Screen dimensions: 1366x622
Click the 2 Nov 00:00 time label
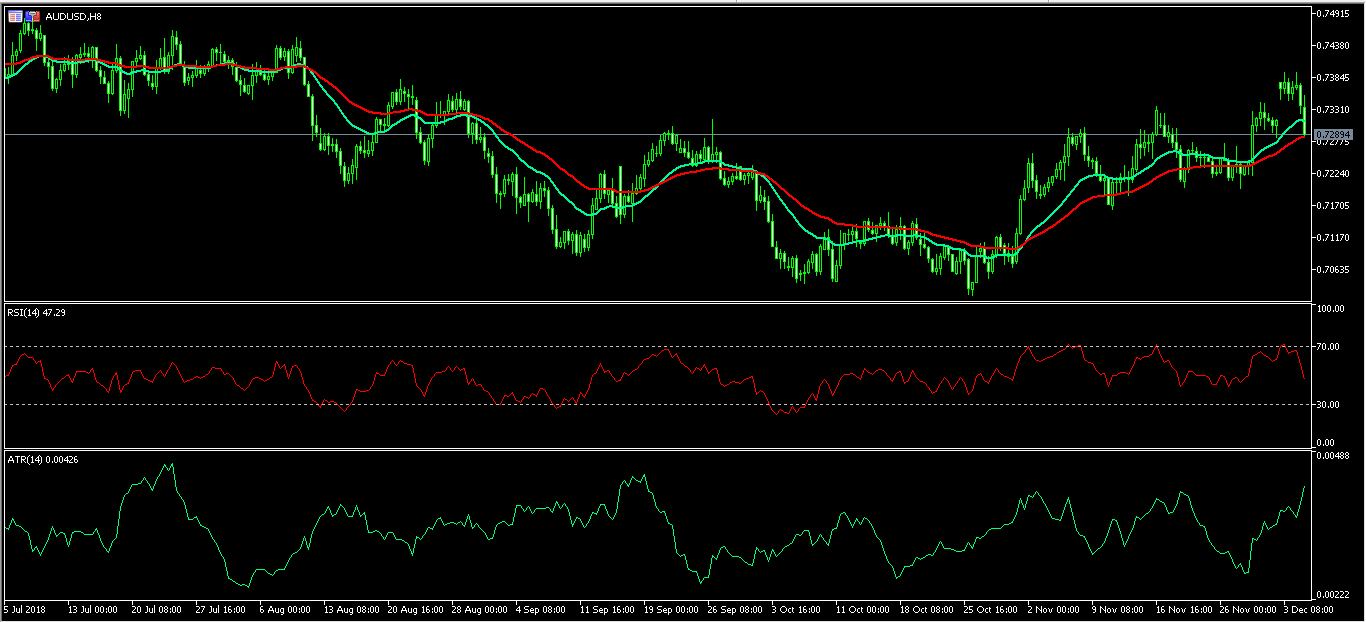point(1052,608)
